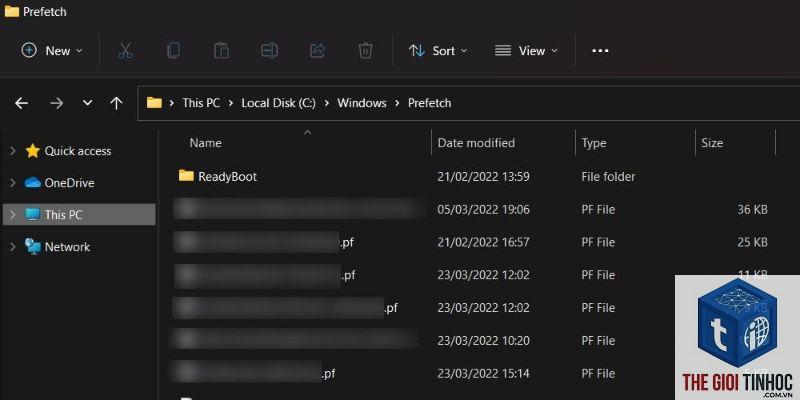Click the 36 KB size cell
This screenshot has width=800, height=400.
[x=753, y=210]
